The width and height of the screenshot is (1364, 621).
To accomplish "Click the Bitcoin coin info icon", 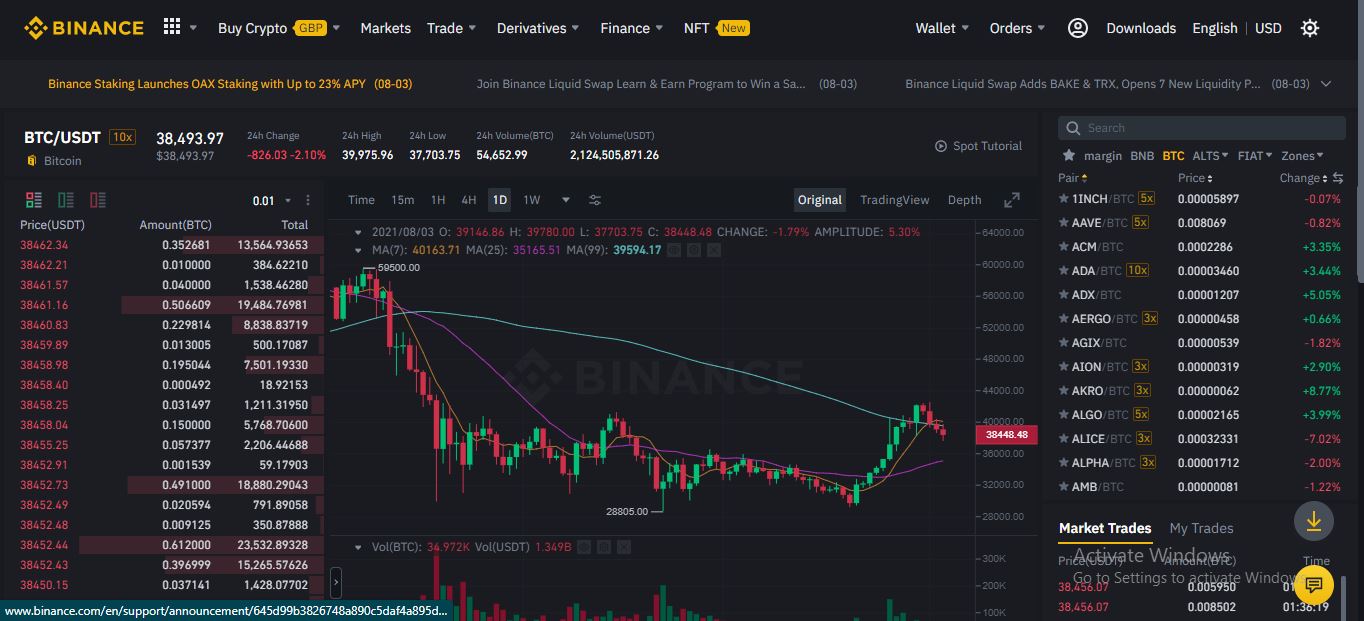I will coord(31,161).
